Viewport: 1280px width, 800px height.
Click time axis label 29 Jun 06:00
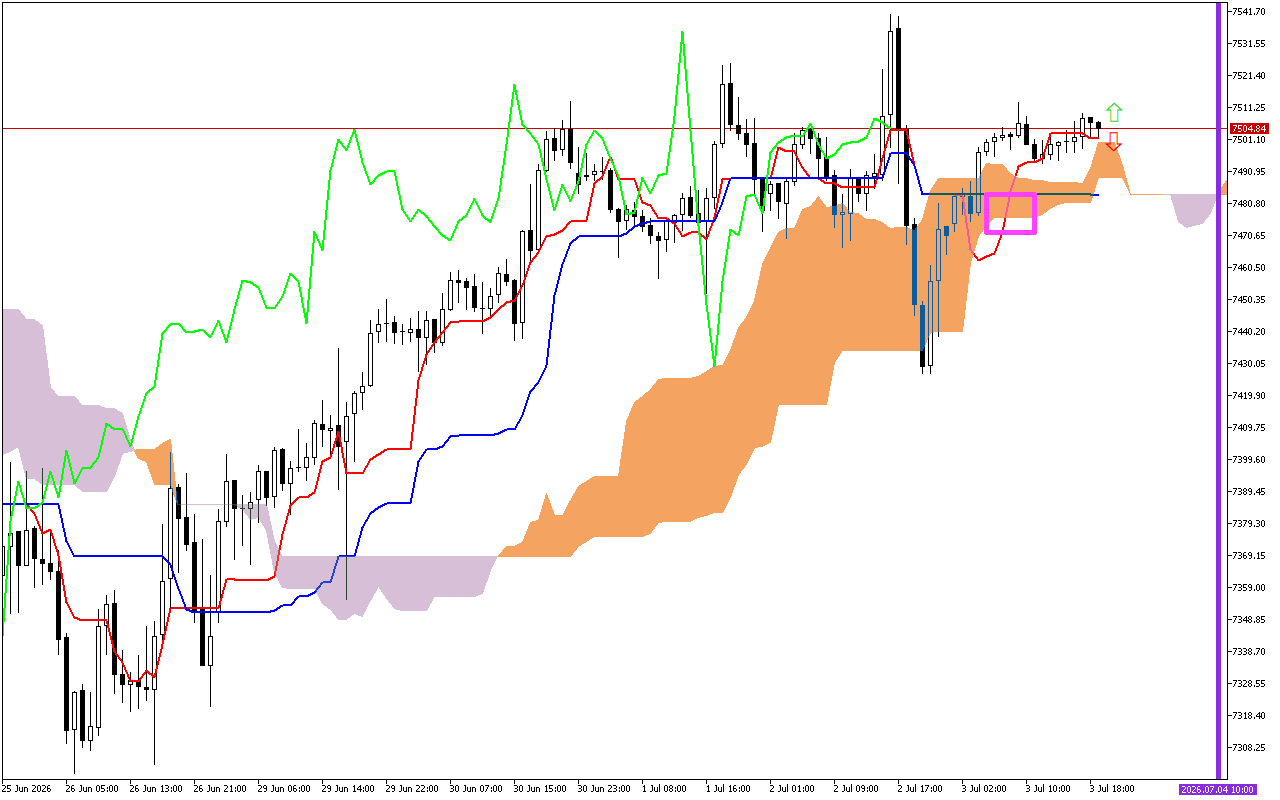283,789
